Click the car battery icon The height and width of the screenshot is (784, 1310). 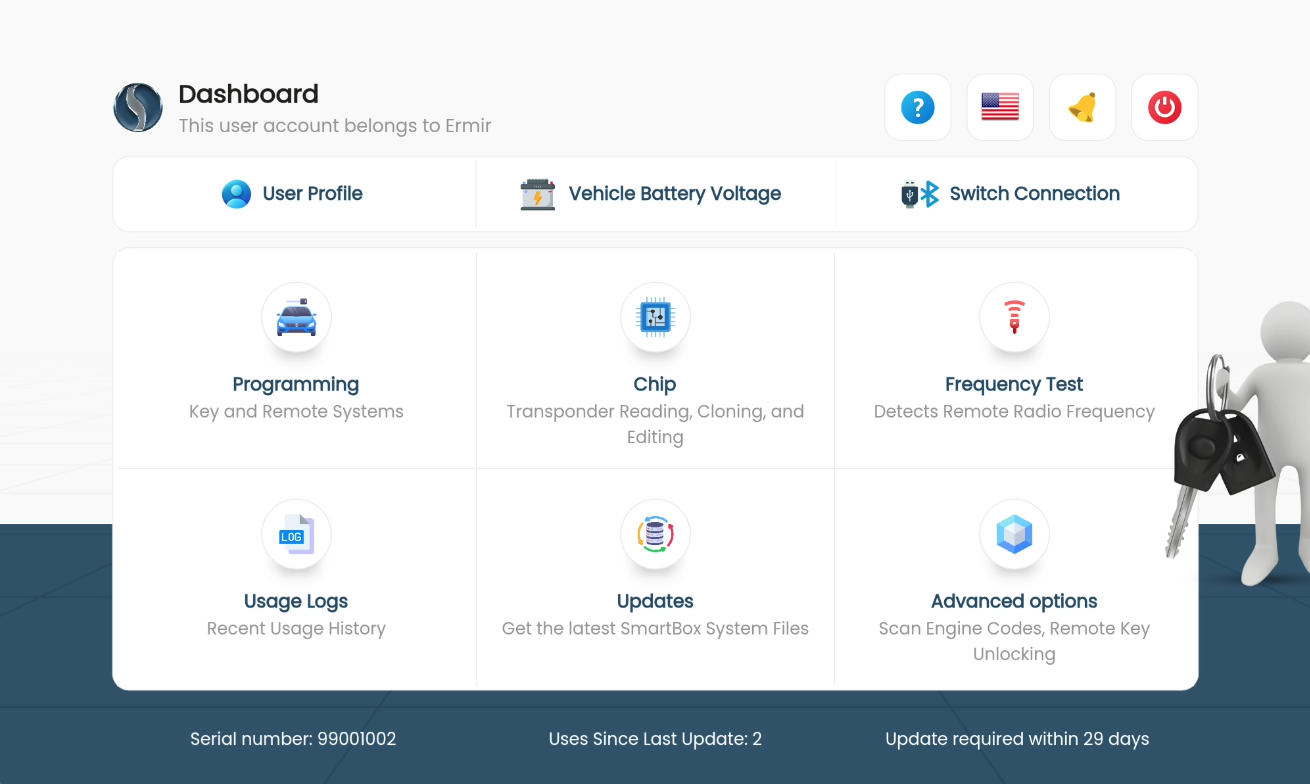coord(538,194)
